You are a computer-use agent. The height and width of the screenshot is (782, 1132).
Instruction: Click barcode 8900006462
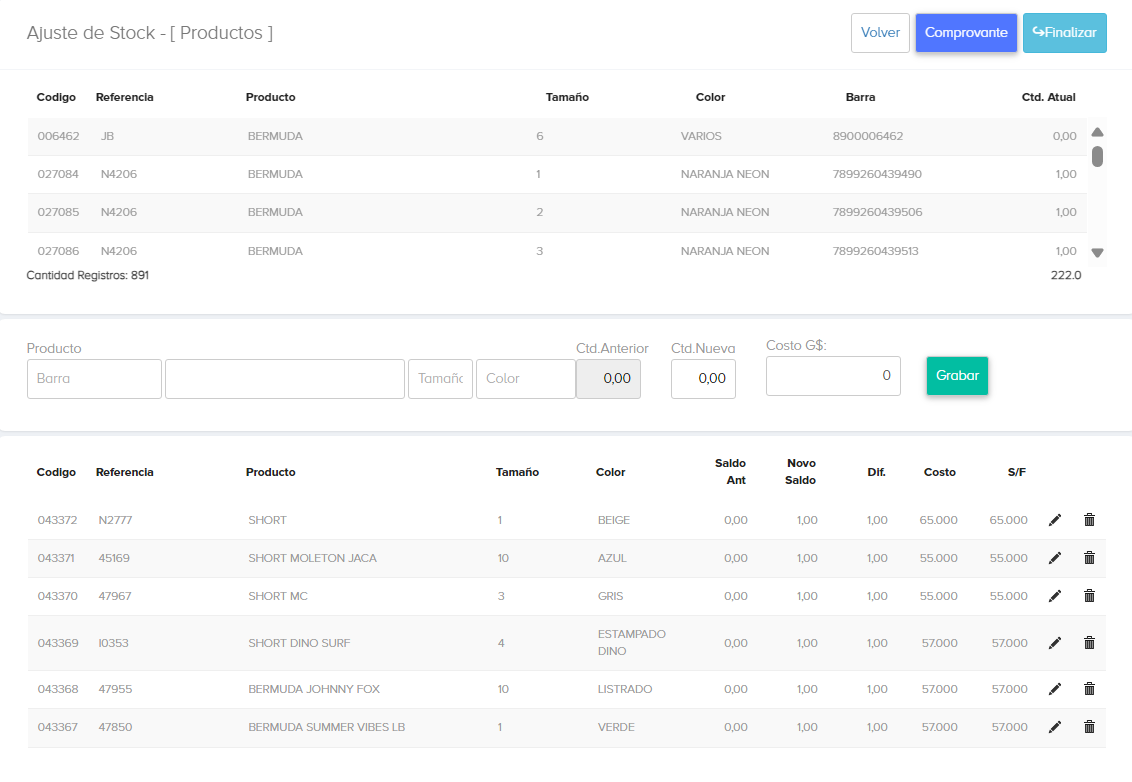tap(868, 136)
